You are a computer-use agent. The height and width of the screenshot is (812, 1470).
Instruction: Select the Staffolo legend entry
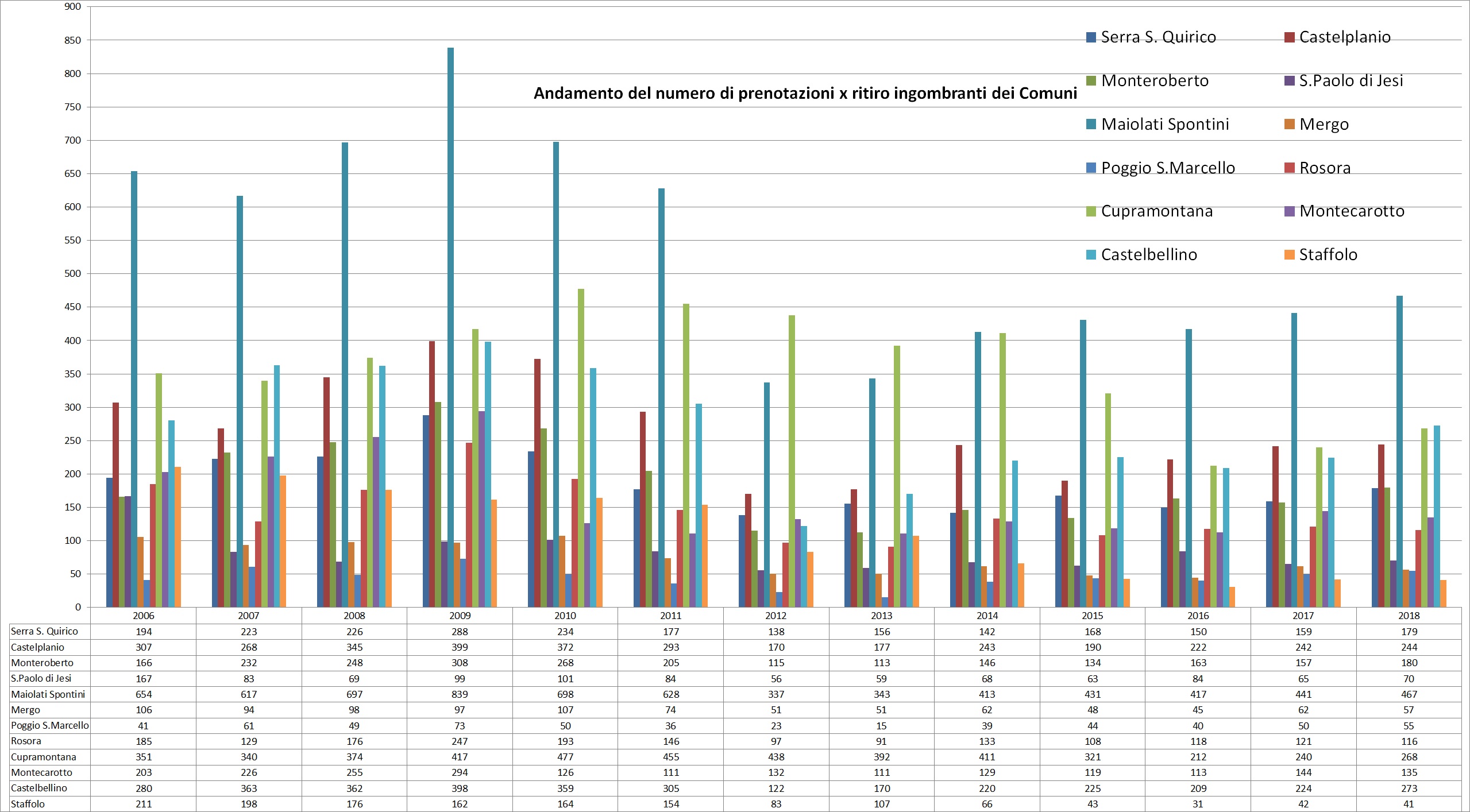point(1321,254)
